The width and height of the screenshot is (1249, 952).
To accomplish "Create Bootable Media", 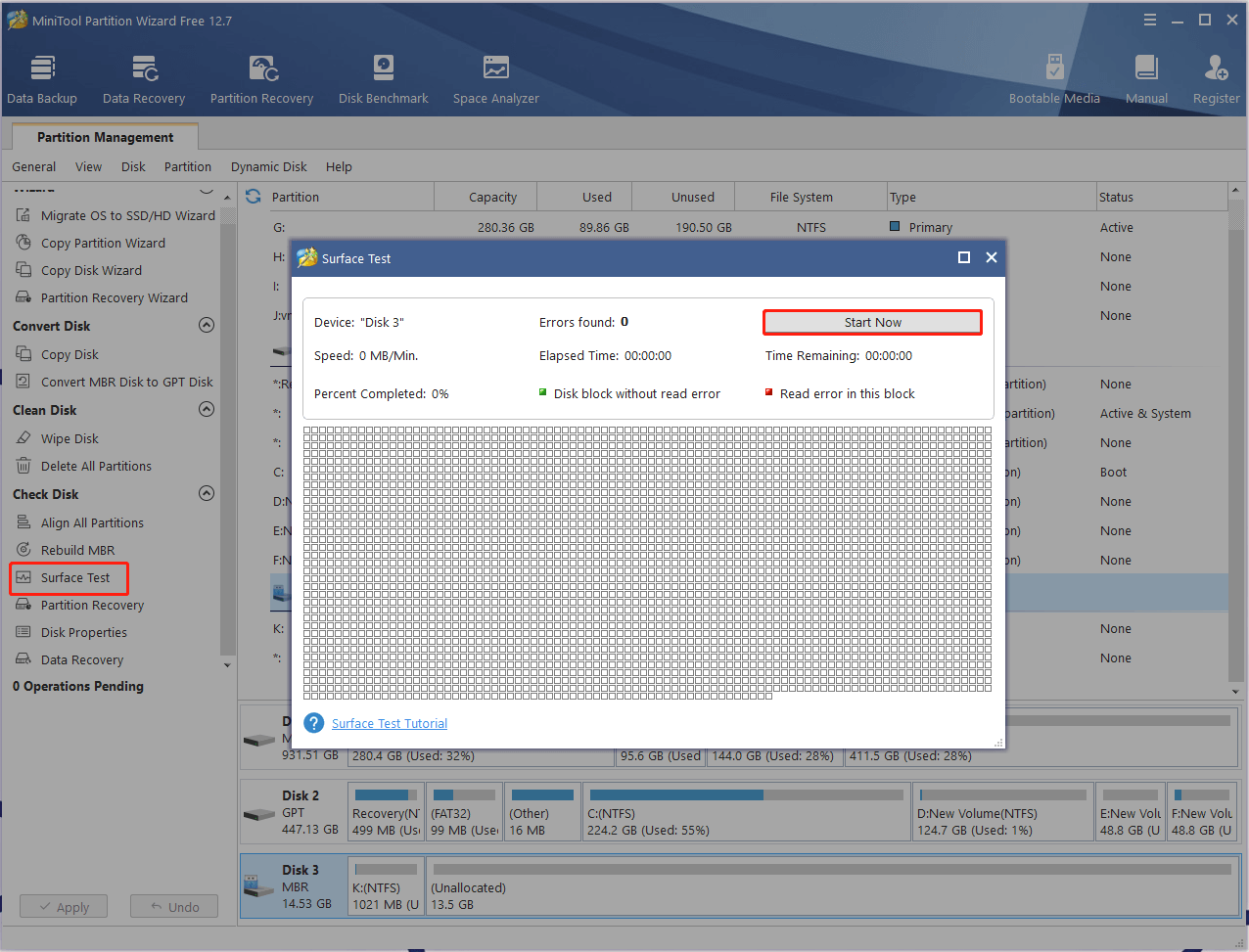I will pos(1054,79).
